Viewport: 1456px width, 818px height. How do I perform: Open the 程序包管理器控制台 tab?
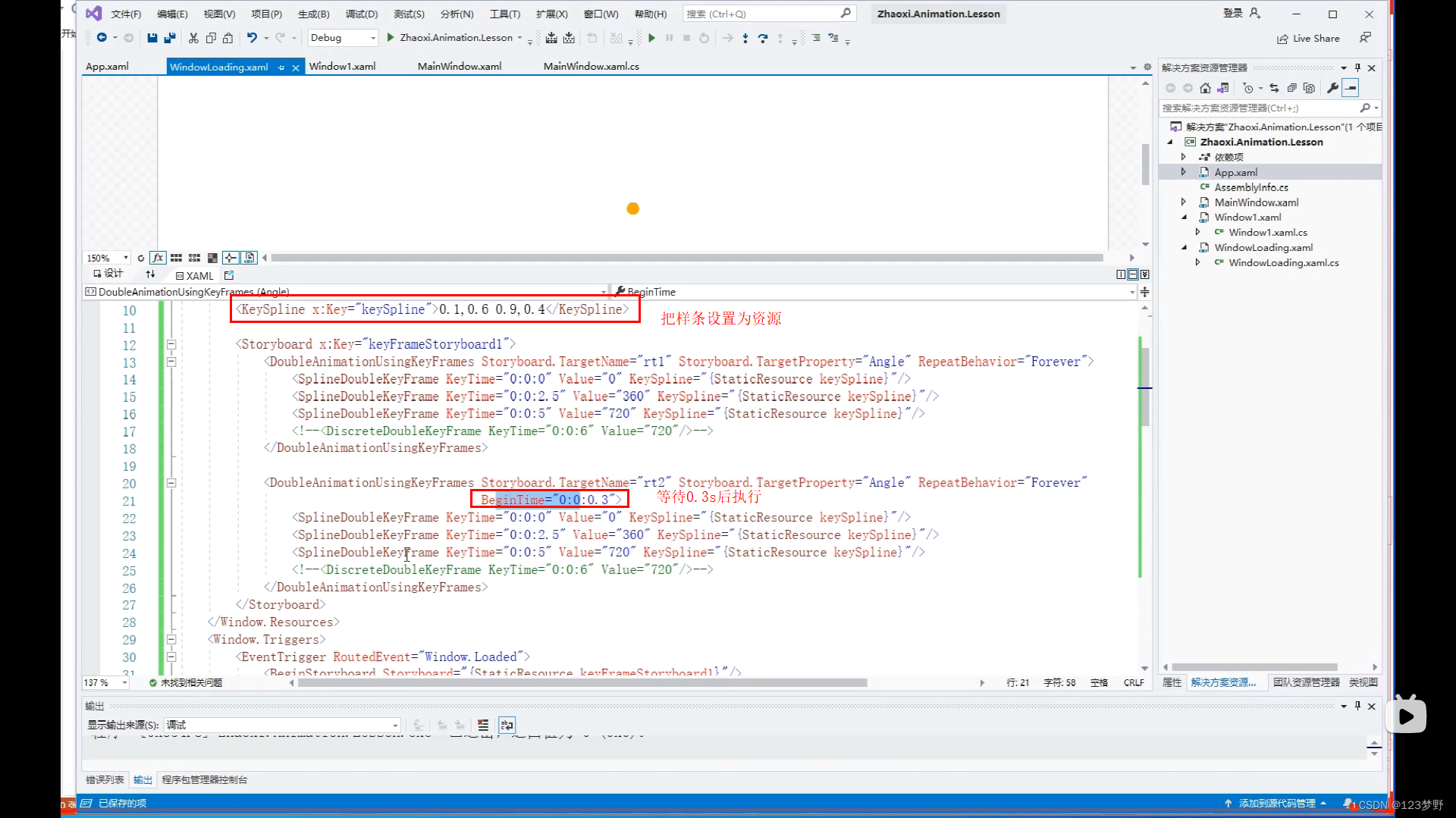pyautogui.click(x=205, y=780)
